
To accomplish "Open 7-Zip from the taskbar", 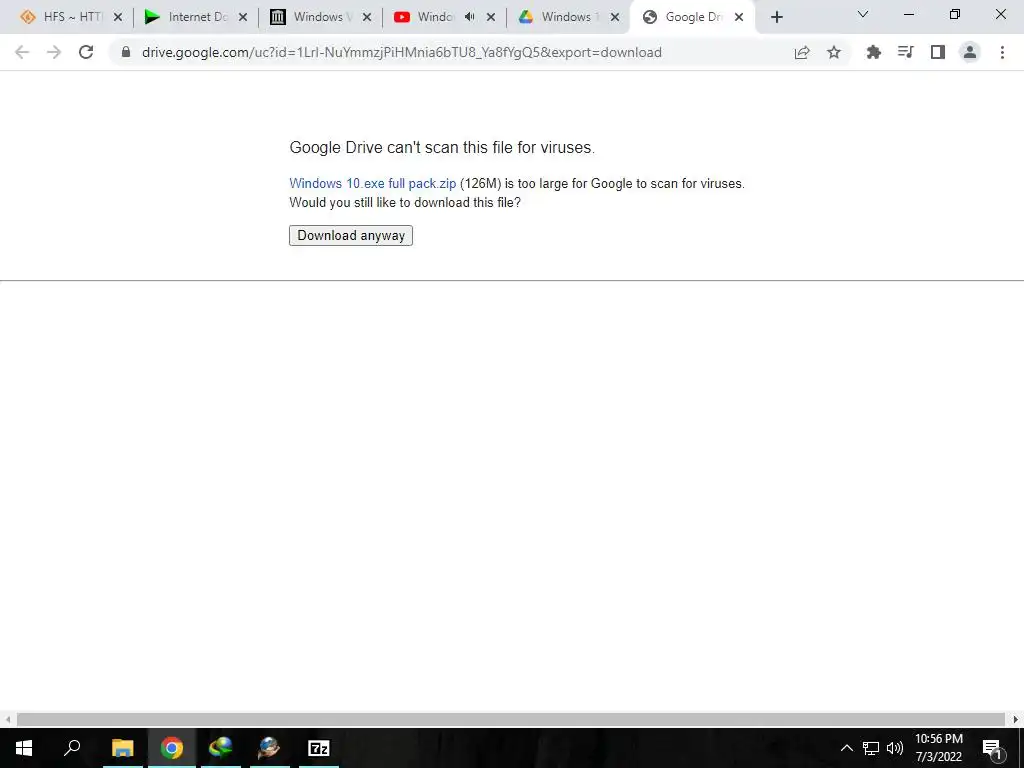I will pos(319,748).
